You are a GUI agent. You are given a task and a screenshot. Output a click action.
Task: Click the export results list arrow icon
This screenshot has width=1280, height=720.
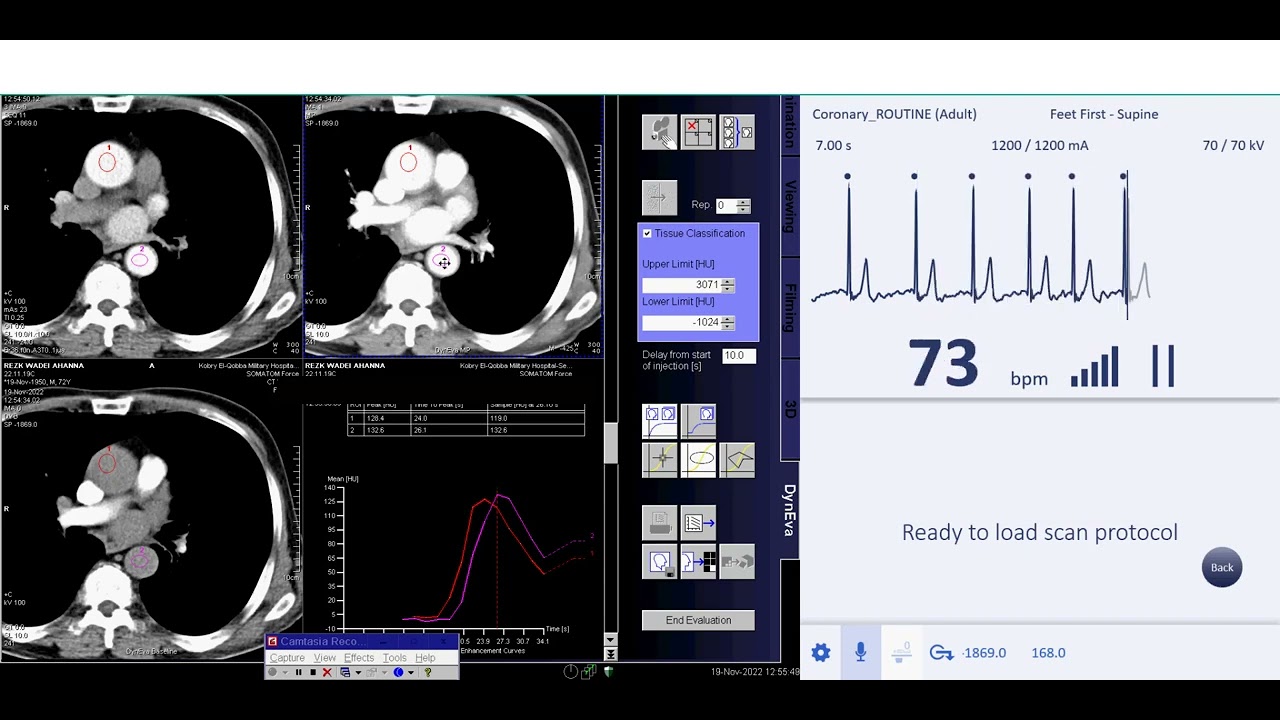point(698,522)
